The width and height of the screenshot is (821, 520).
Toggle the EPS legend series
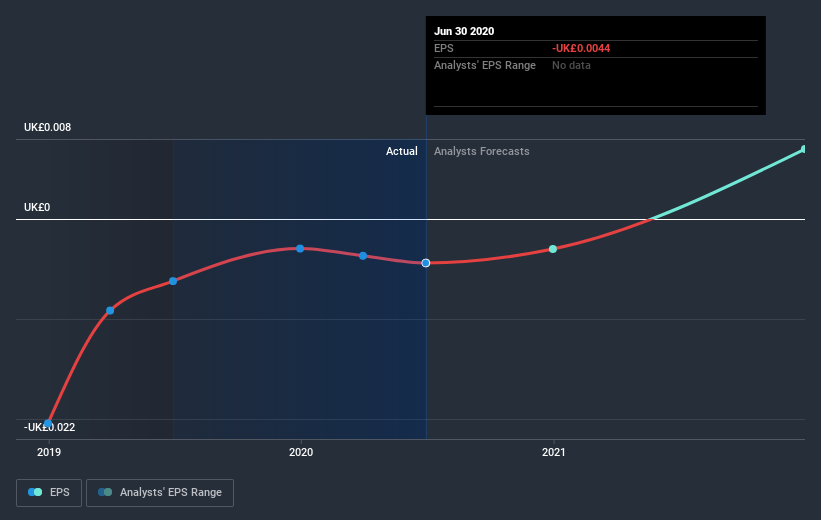pos(49,493)
